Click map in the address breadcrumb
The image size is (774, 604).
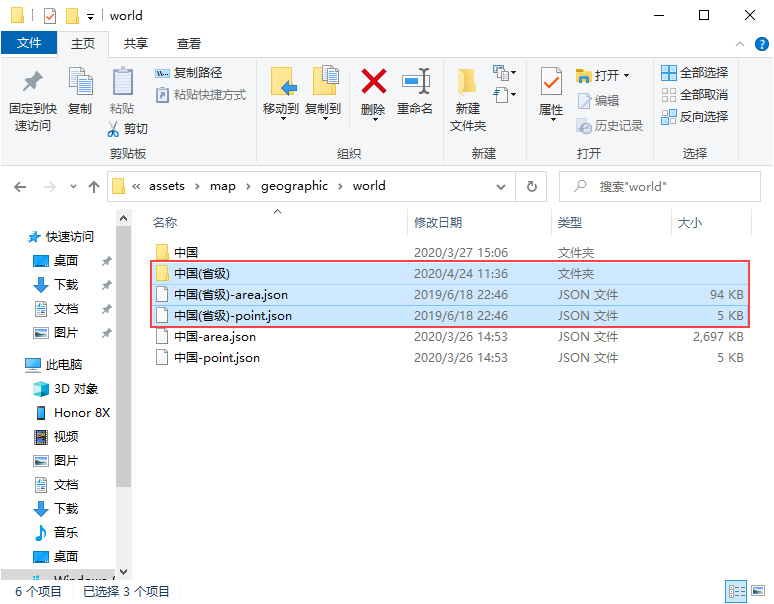[x=223, y=186]
